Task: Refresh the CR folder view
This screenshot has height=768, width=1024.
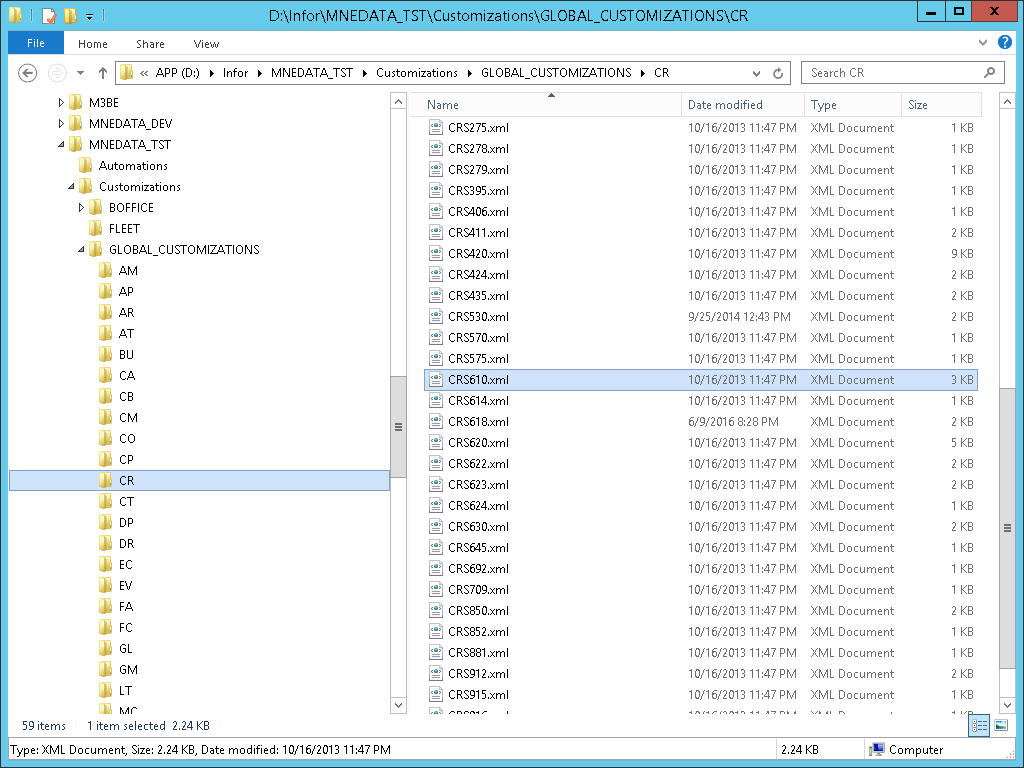Action: tap(779, 73)
